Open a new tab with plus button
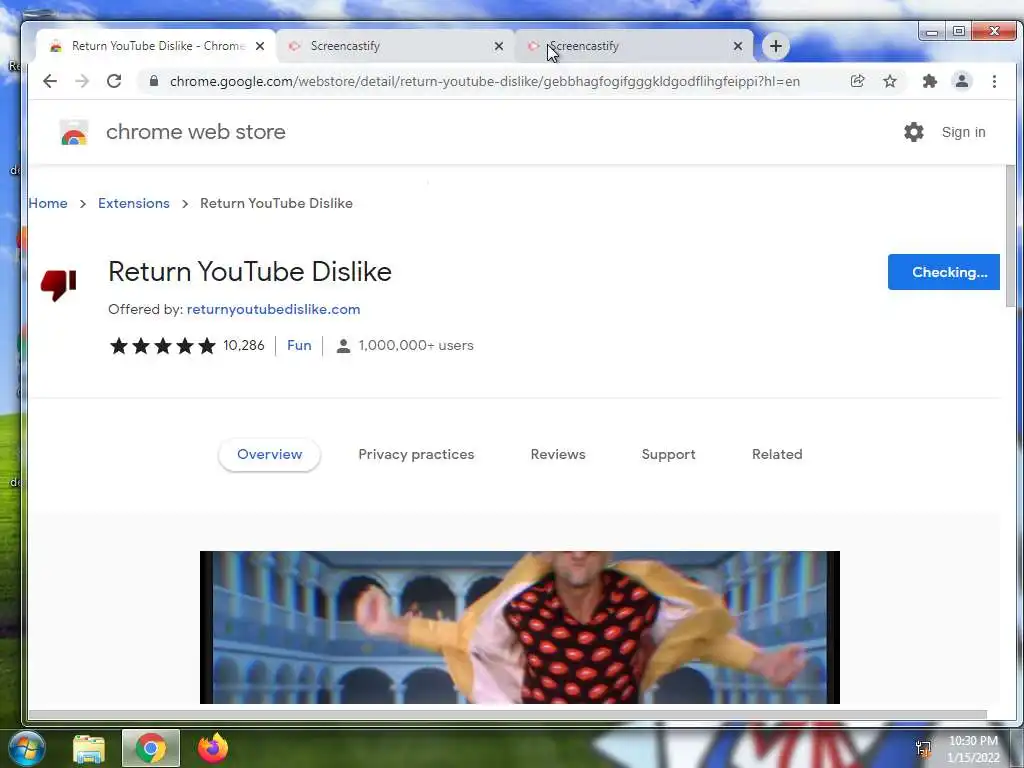The width and height of the screenshot is (1024, 768). [775, 46]
